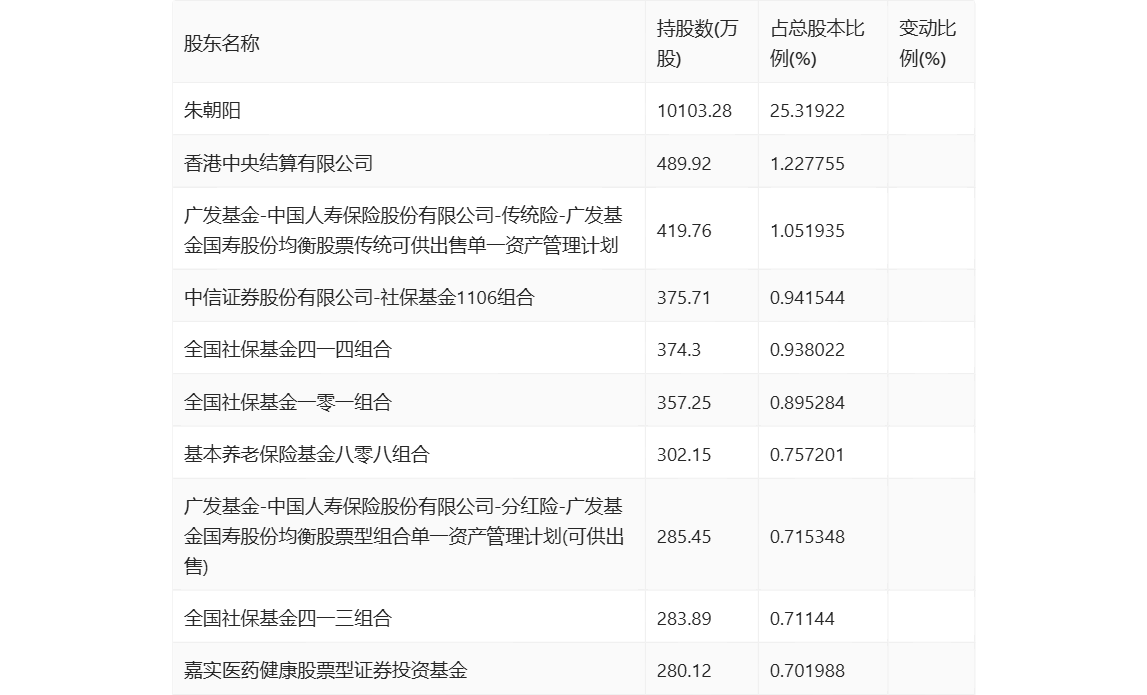Select 全国社保基金四一三组合
The image size is (1147, 695).
coord(287,618)
